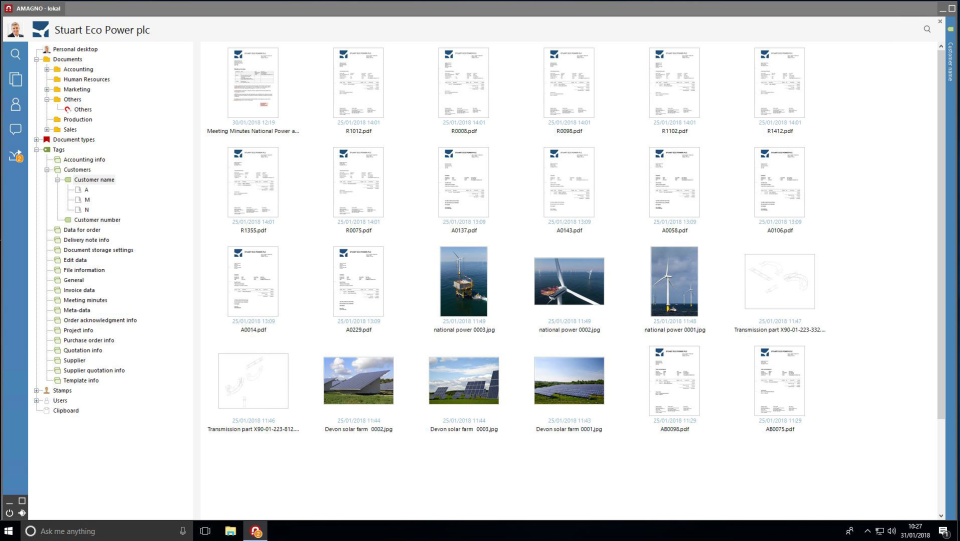Select the R1412.pdf document thumbnail
The width and height of the screenshot is (960, 541).
click(779, 83)
